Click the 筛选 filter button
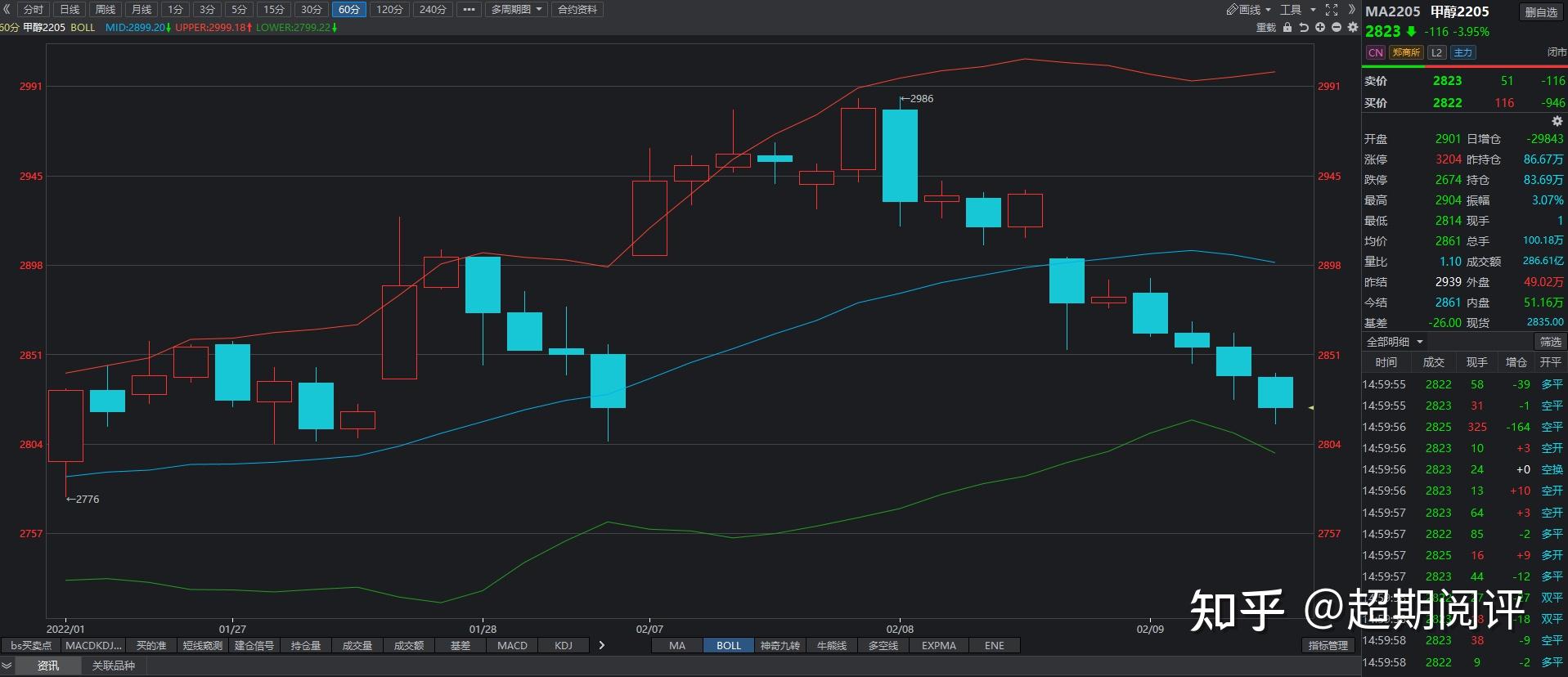Viewport: 1568px width, 677px height. tap(1550, 342)
